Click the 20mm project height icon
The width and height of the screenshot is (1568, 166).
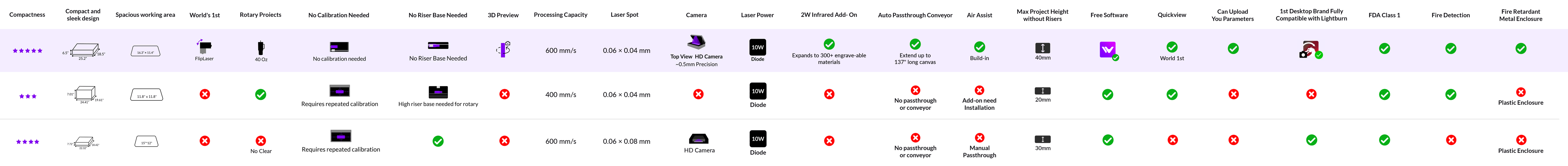coord(1042,91)
